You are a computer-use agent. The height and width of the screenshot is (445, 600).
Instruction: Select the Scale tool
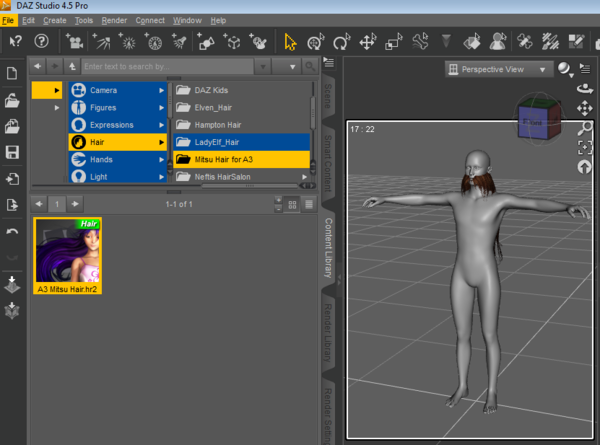point(394,41)
